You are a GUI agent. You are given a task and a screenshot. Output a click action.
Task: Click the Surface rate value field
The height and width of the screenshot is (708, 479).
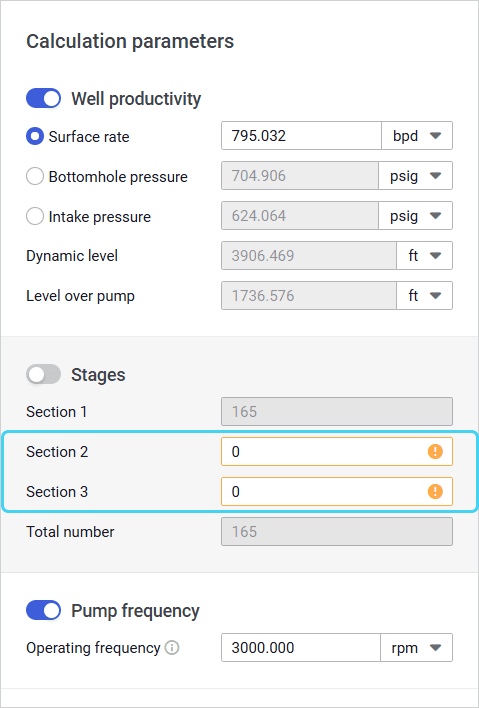pos(301,135)
